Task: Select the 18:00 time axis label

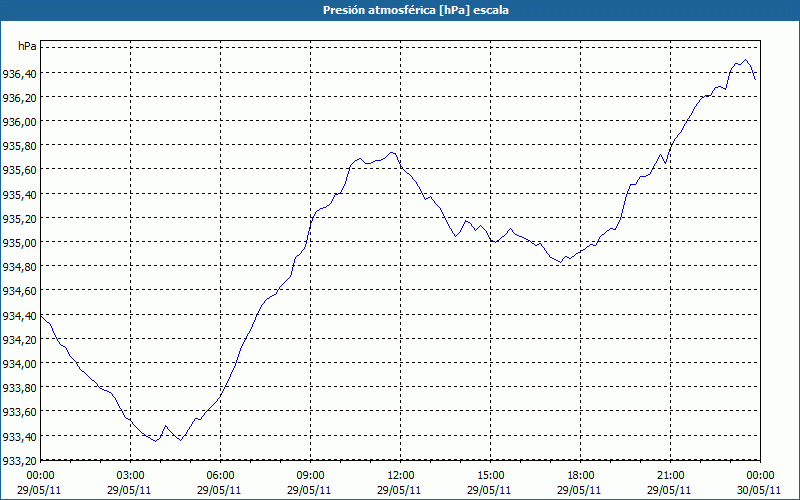Action: pyautogui.click(x=581, y=476)
